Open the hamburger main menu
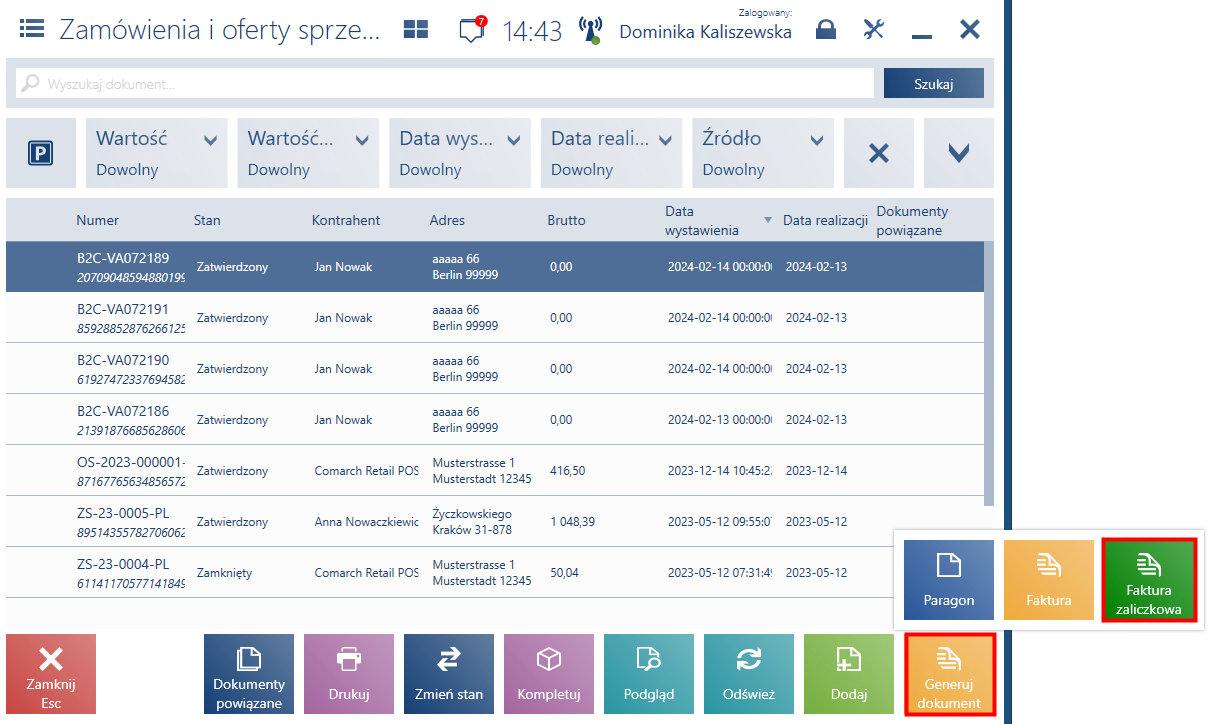 pyautogui.click(x=32, y=29)
